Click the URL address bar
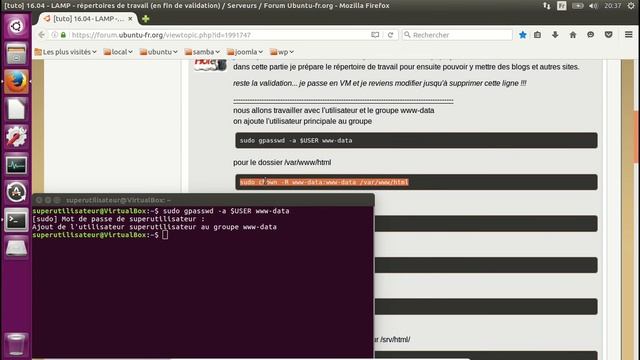The height and width of the screenshot is (360, 640). click(220, 35)
